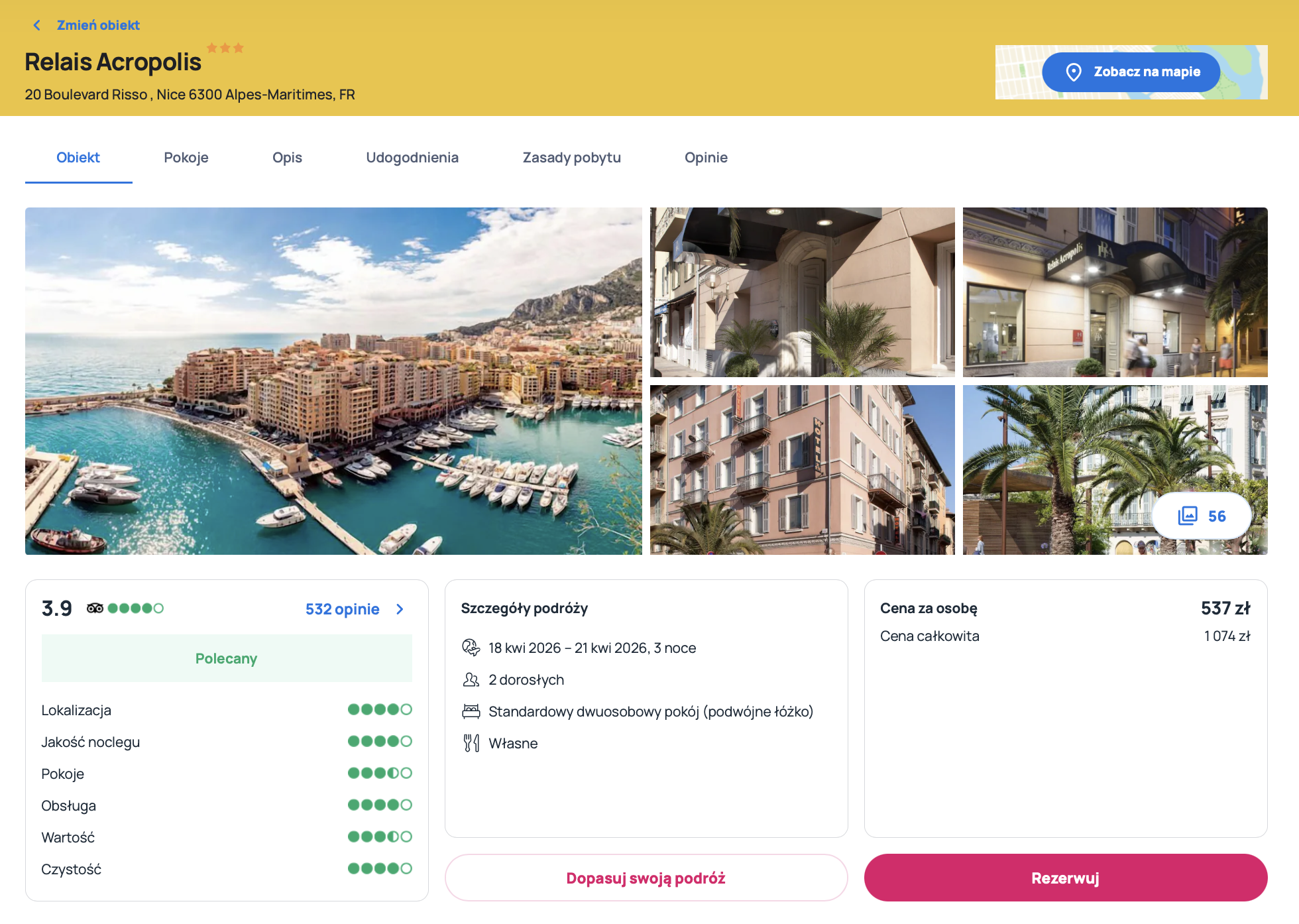Click the Szczegóły podróży heading
This screenshot has height=924, width=1299.
pos(524,608)
